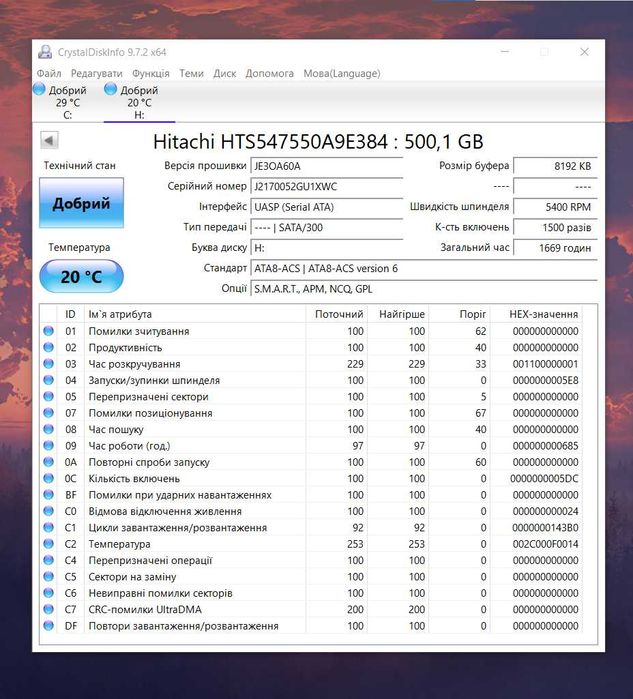Open the Диск menu
The height and width of the screenshot is (699, 633).
[x=224, y=73]
